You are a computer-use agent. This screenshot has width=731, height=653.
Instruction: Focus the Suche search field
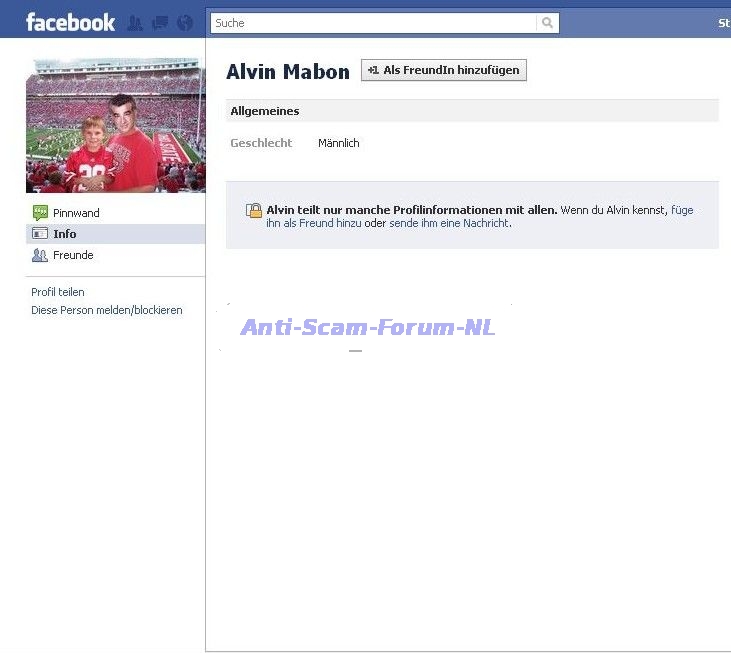(374, 23)
